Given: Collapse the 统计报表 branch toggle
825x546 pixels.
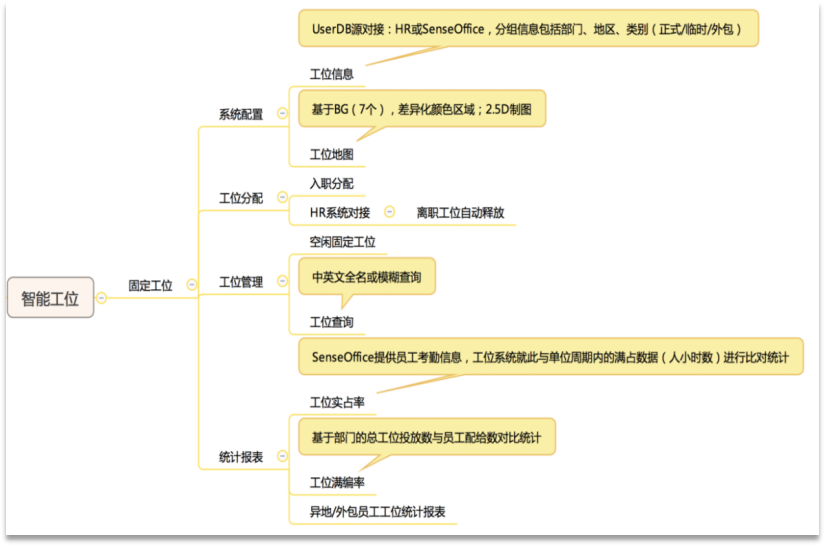Looking at the screenshot, I should click(283, 456).
